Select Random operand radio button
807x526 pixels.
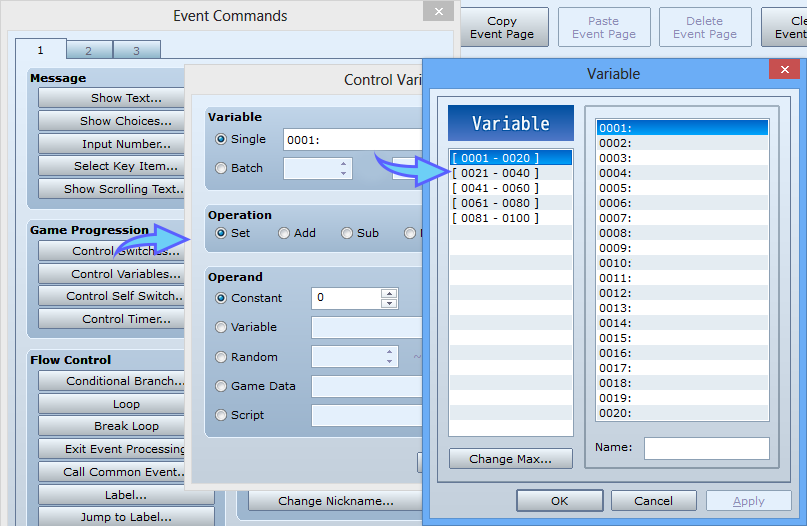point(221,357)
